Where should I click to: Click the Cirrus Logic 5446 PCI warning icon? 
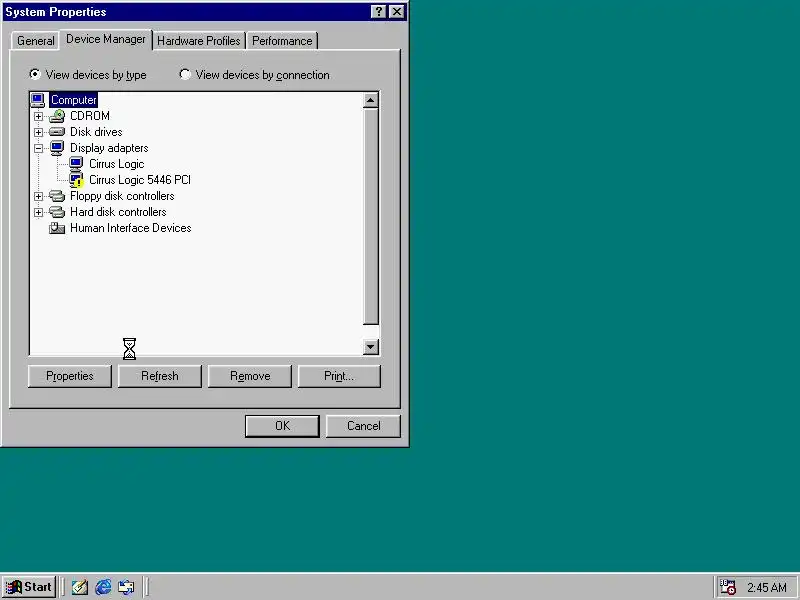pyautogui.click(x=76, y=180)
